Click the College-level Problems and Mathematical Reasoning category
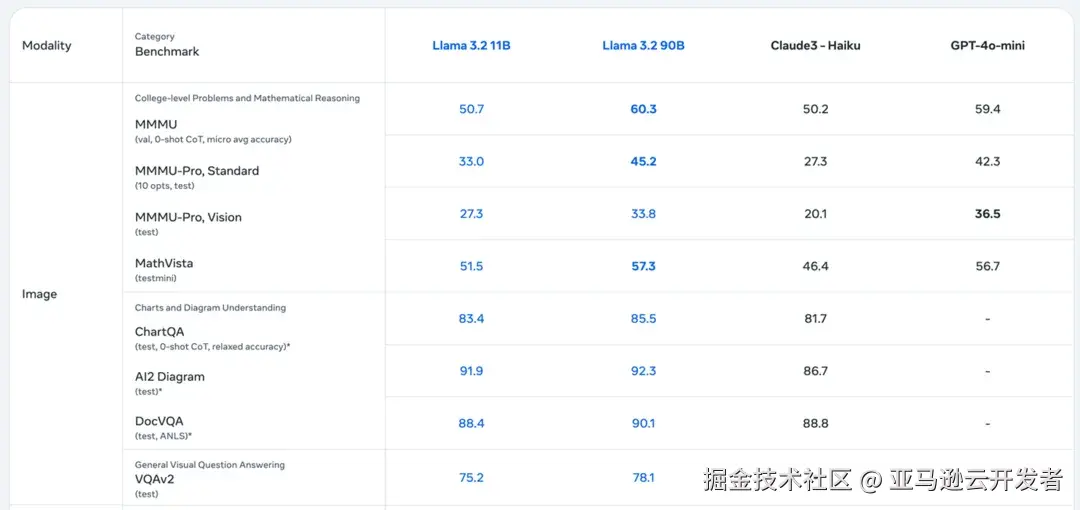The width and height of the screenshot is (1080, 510). pyautogui.click(x=247, y=99)
